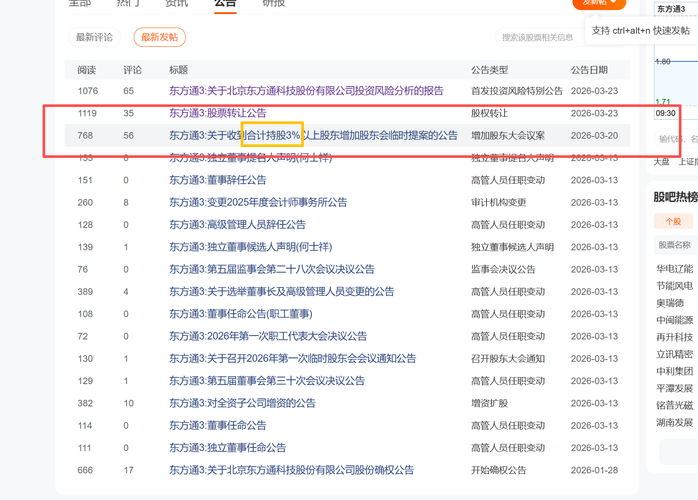Open 关于召开2026年第一次临时股东会会议通知公告
The image size is (698, 500).
292,358
